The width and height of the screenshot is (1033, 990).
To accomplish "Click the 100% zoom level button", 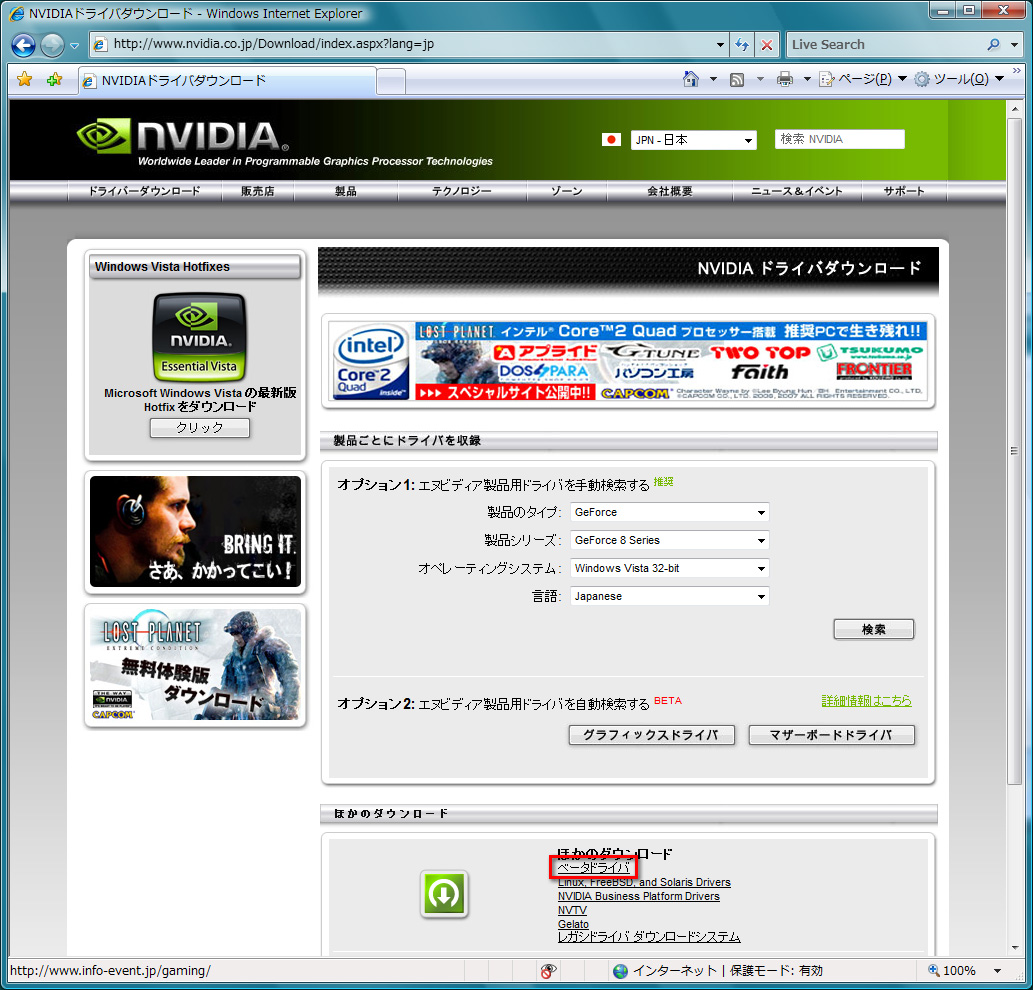I will (952, 970).
